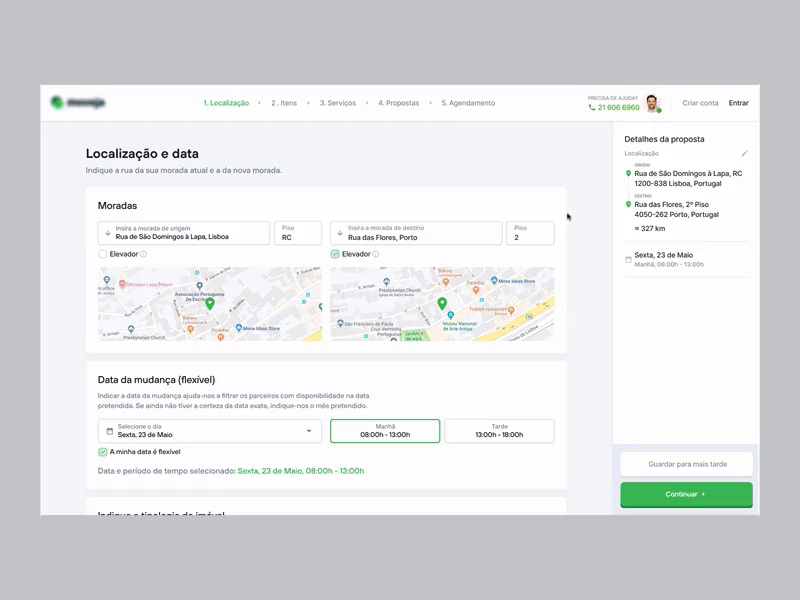
Task: Click the Piso input field showing '2'
Action: click(x=530, y=234)
